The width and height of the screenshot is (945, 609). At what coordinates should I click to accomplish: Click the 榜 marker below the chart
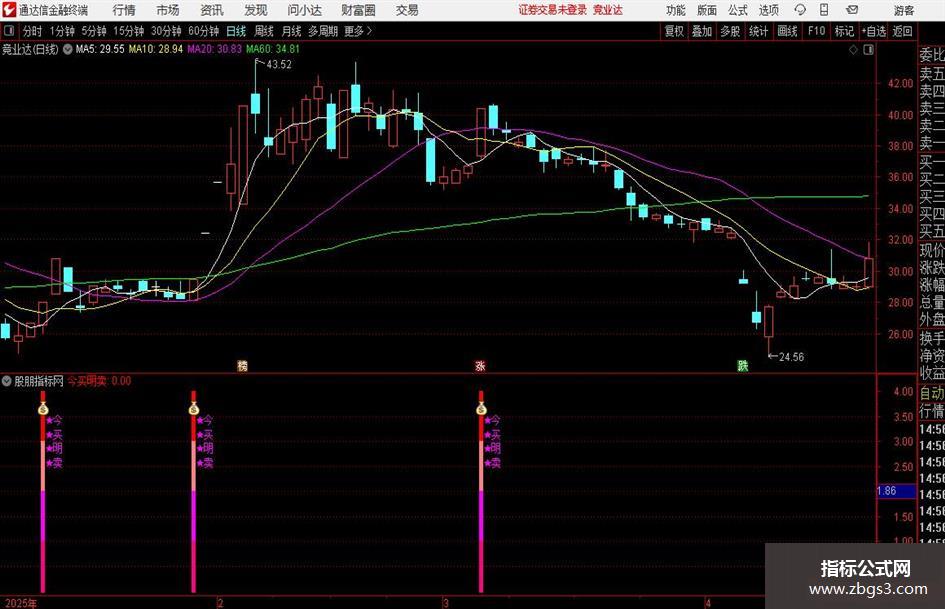(242, 365)
